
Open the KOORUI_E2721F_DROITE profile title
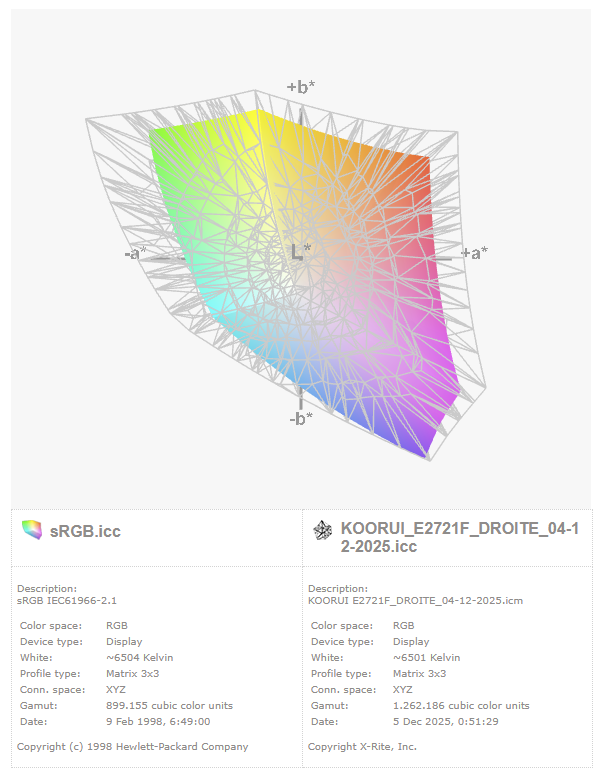(x=458, y=537)
